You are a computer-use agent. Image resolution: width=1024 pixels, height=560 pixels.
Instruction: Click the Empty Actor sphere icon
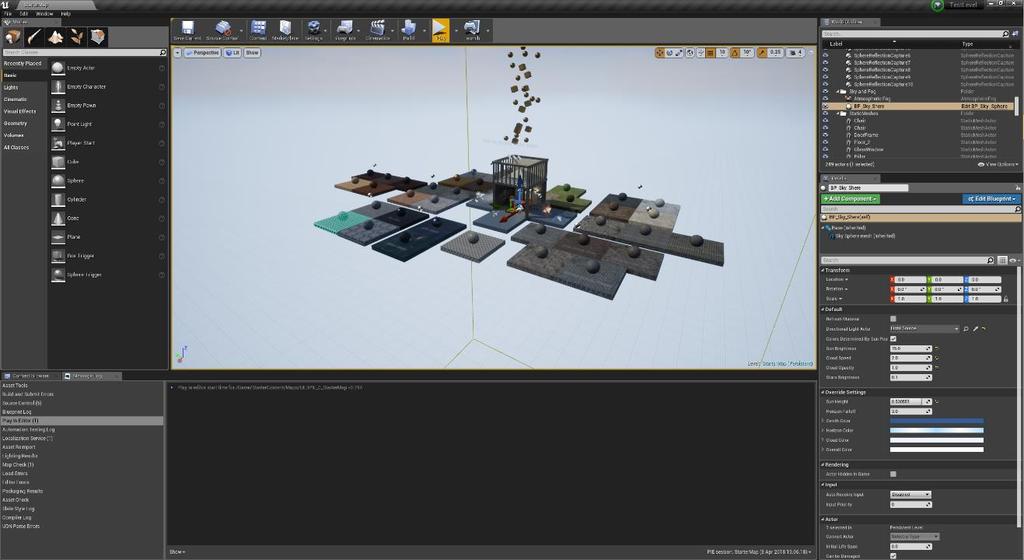(x=58, y=68)
